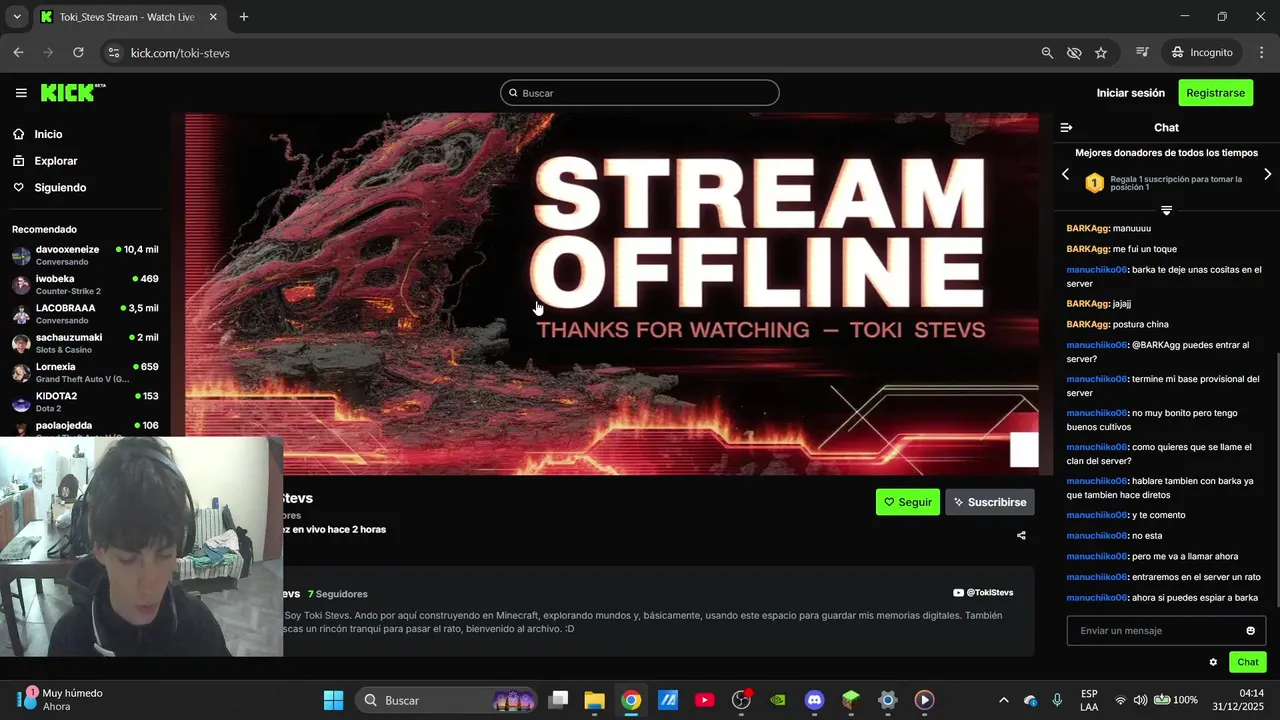Open the tab search dropdown

pos(17,17)
